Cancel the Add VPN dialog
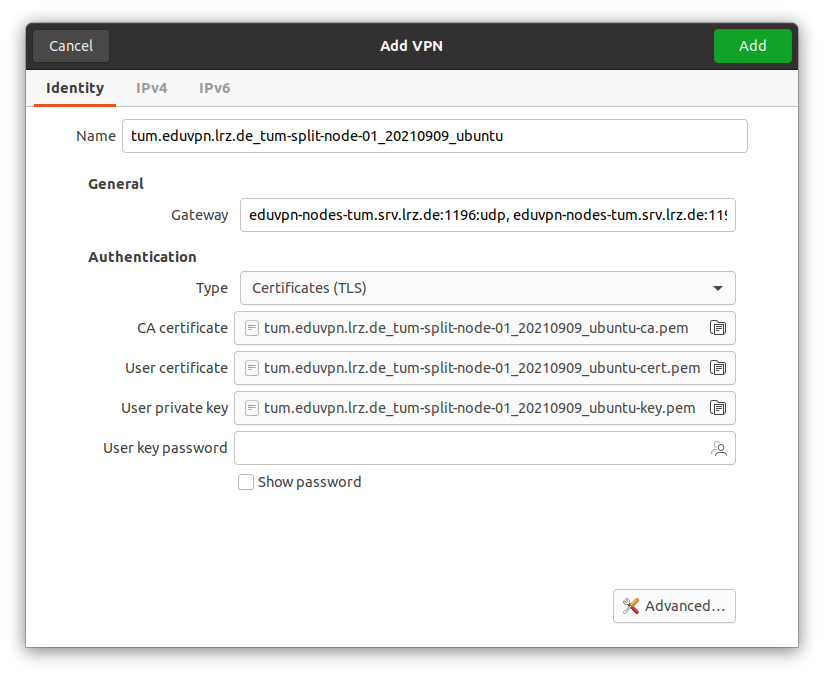This screenshot has width=824, height=676. click(71, 46)
